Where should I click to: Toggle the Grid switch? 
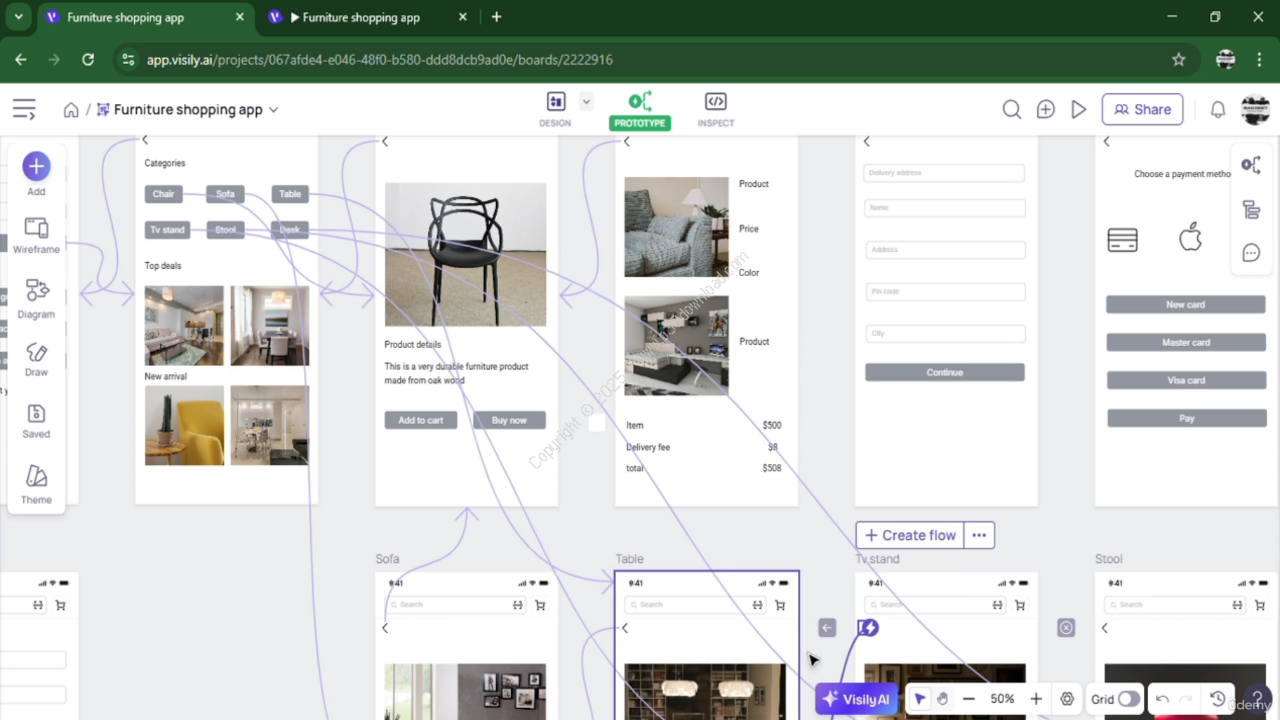pyautogui.click(x=1128, y=700)
